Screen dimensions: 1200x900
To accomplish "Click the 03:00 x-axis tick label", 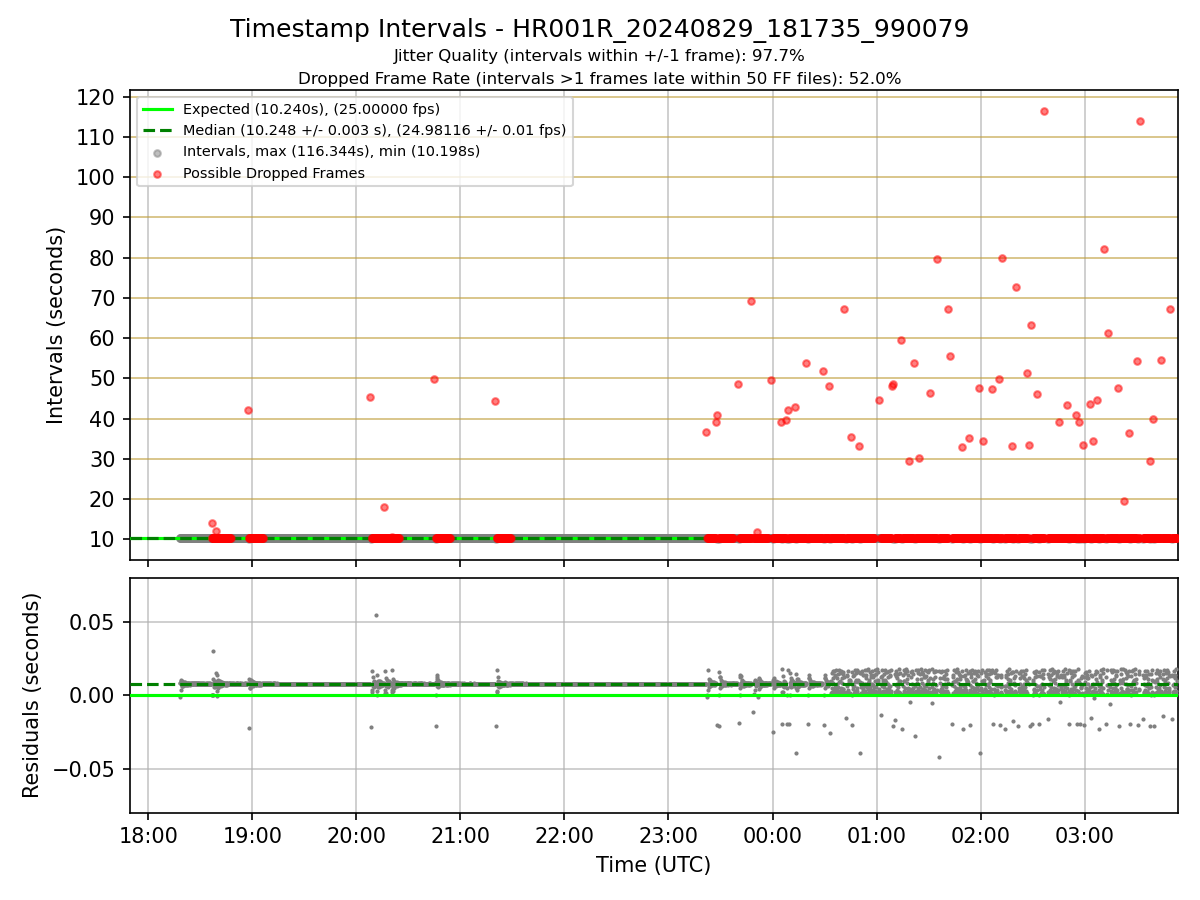I will point(1084,833).
